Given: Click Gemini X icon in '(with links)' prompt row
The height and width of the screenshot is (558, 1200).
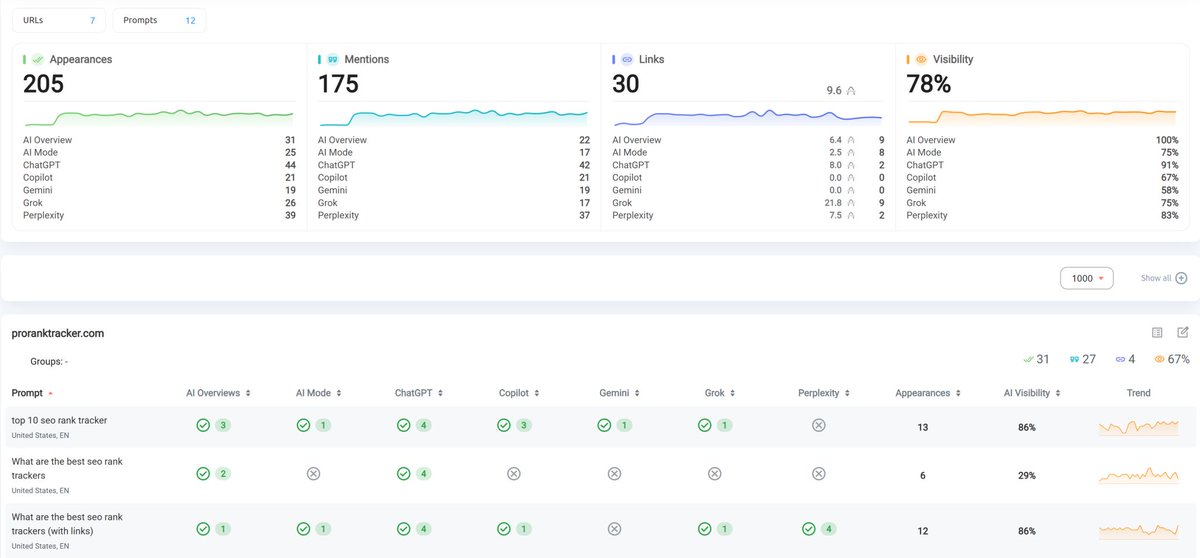Looking at the screenshot, I should (614, 528).
